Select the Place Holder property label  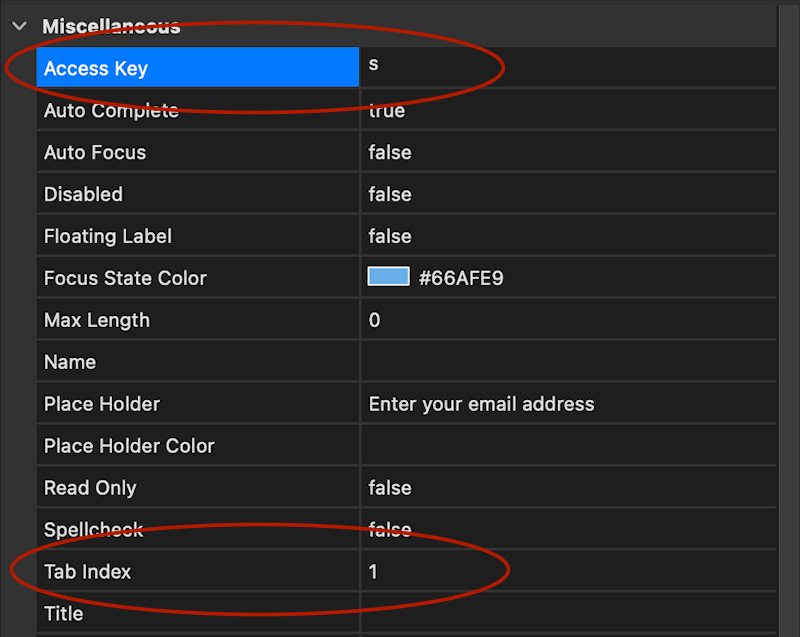pos(102,405)
